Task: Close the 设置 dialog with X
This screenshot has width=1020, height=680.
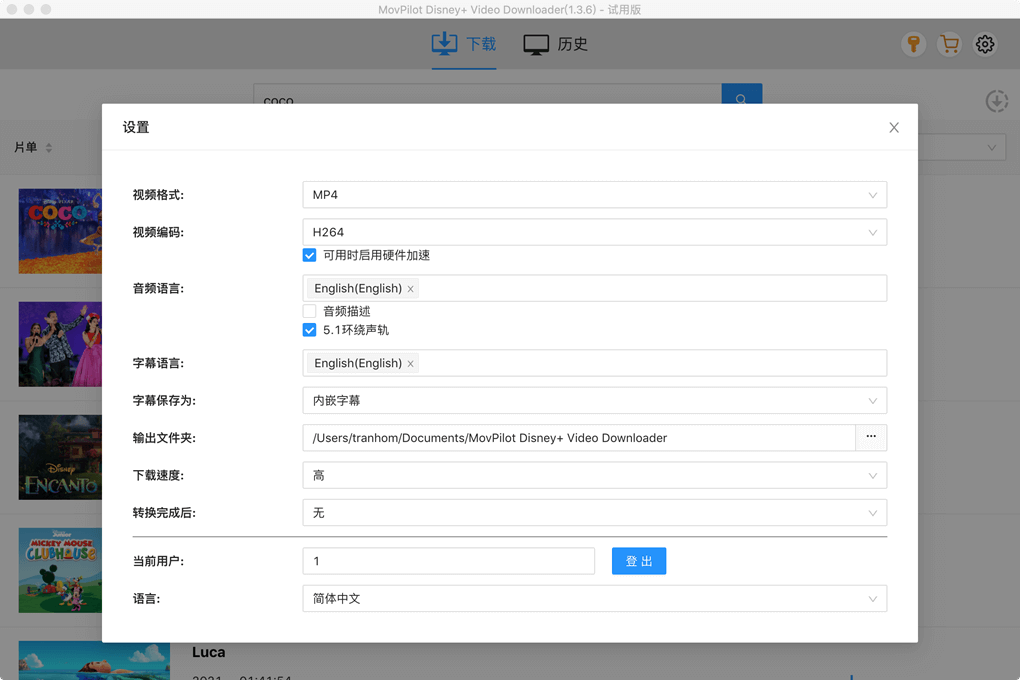Action: 894,128
